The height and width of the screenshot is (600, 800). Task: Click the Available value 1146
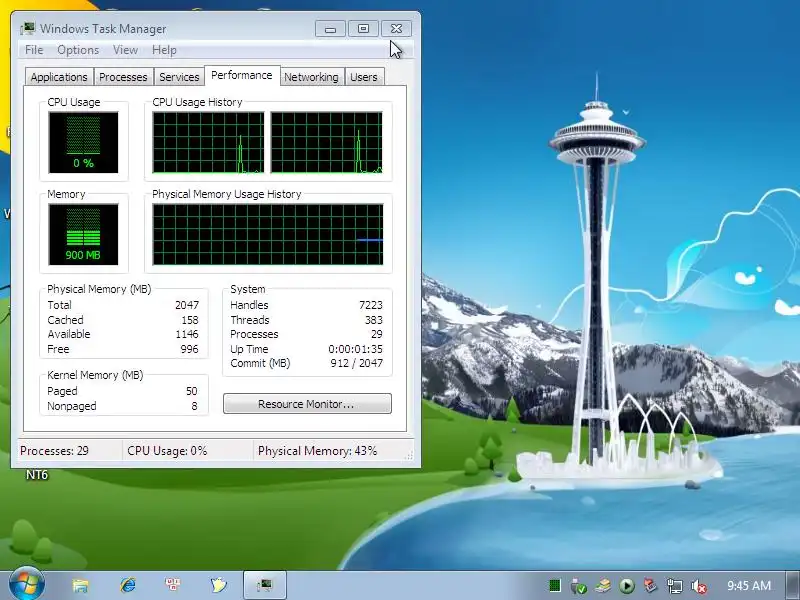[x=187, y=334]
